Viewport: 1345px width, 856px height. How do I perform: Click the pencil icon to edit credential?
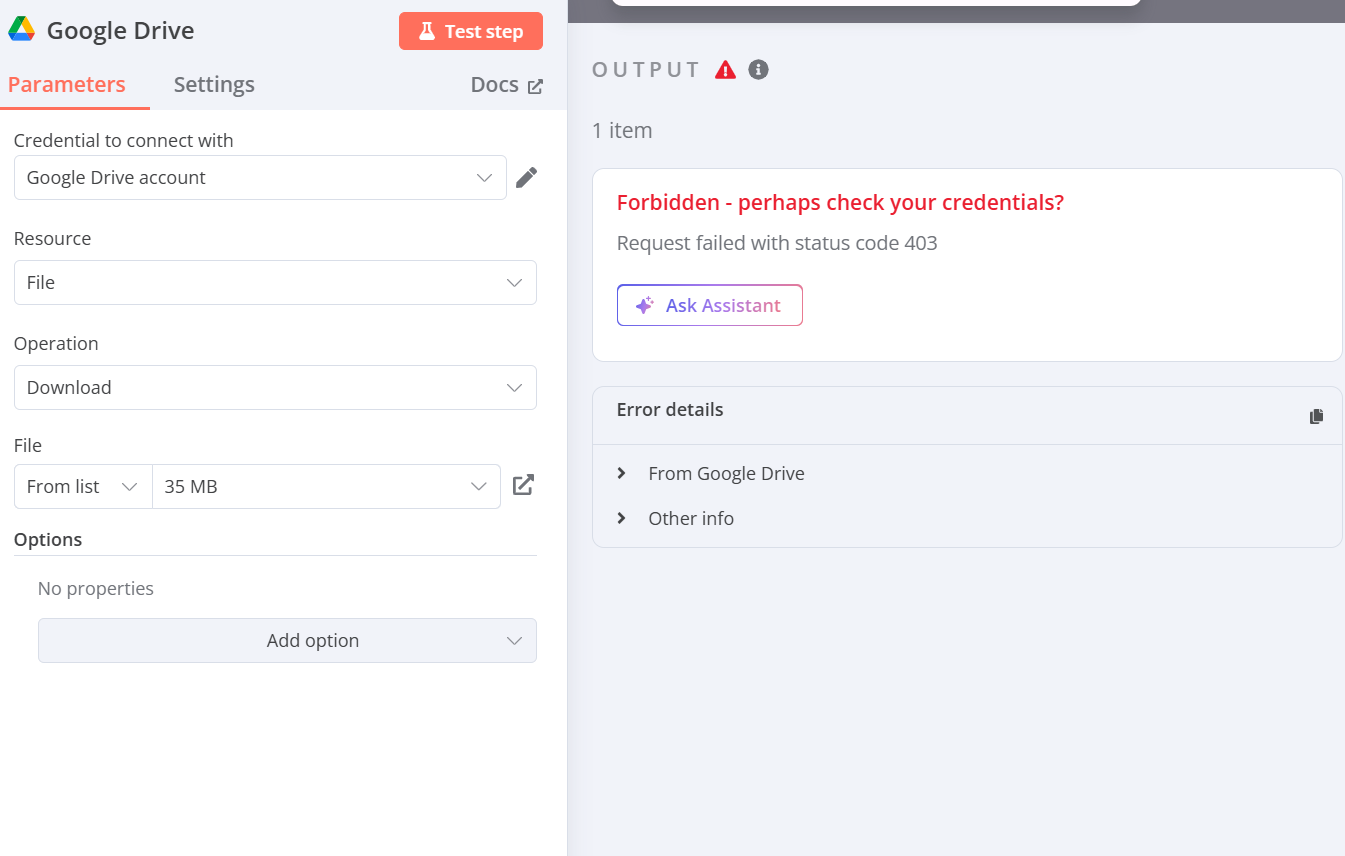click(526, 178)
